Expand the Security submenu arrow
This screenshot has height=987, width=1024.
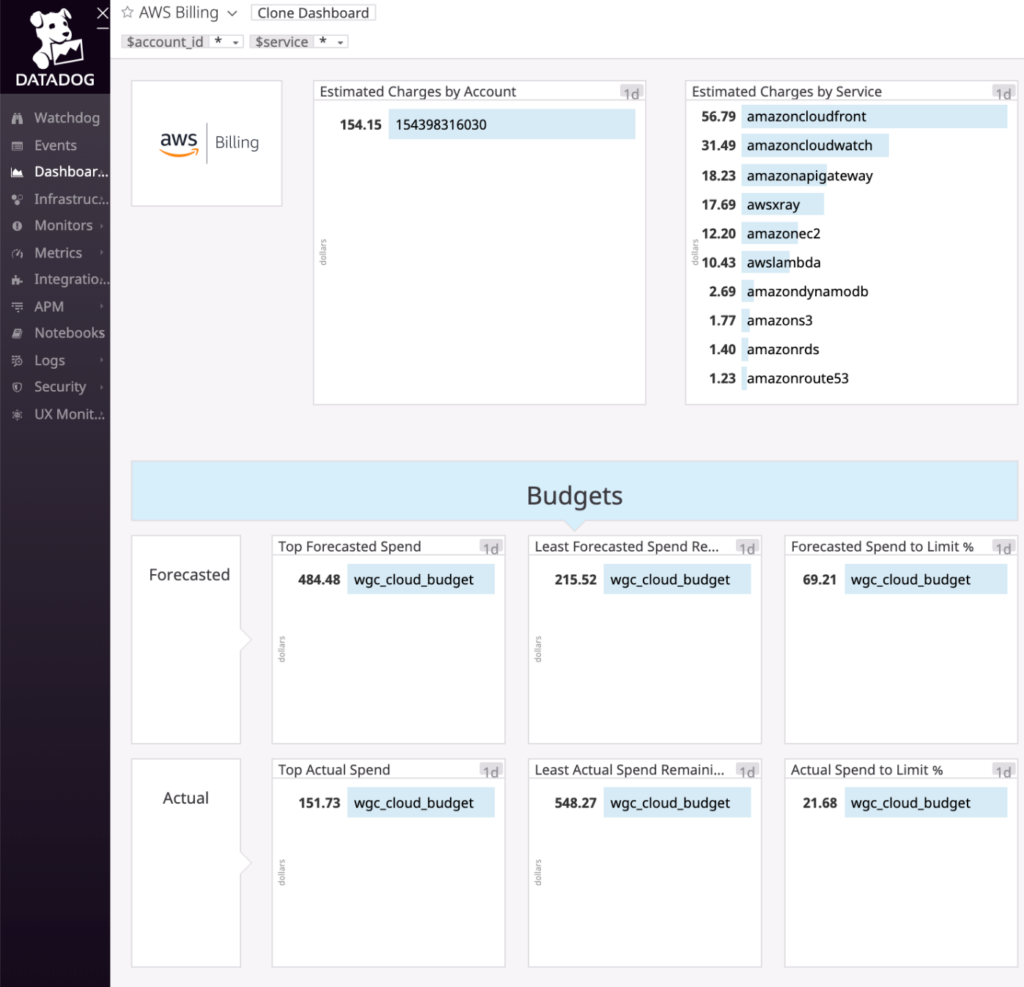[x=101, y=387]
